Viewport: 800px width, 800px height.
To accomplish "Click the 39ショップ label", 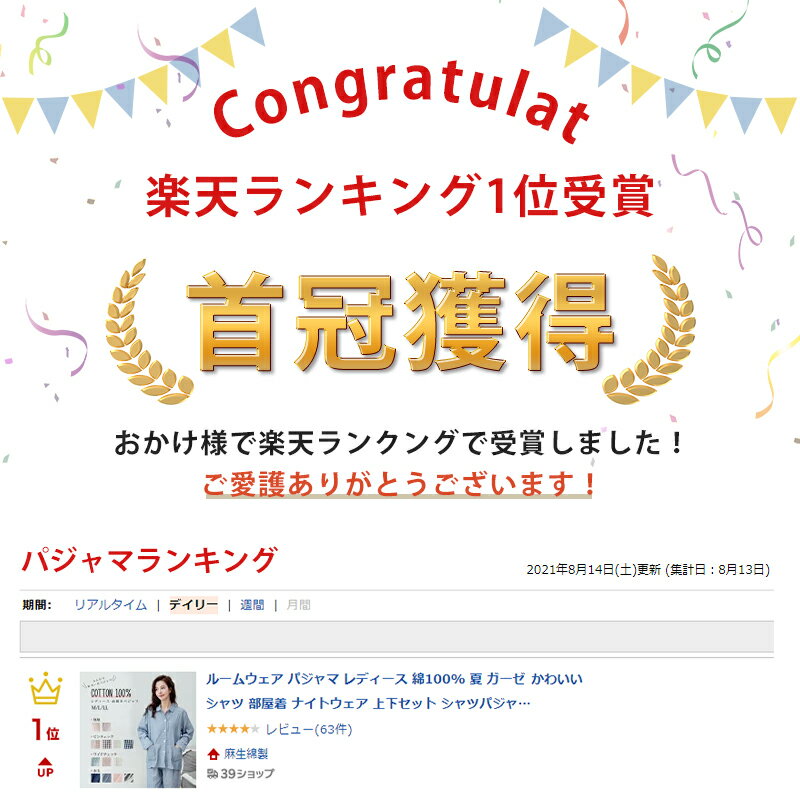I will [x=247, y=774].
